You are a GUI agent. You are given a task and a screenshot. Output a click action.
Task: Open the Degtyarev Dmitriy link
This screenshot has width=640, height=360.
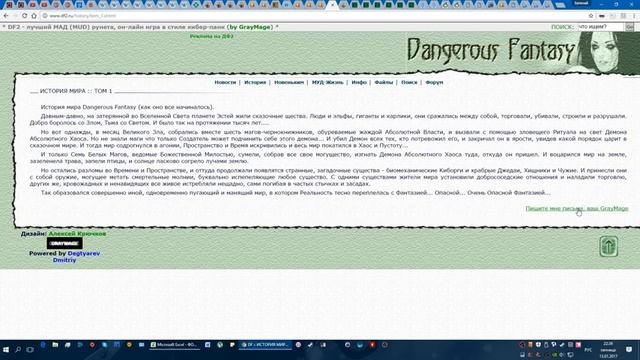(x=76, y=257)
